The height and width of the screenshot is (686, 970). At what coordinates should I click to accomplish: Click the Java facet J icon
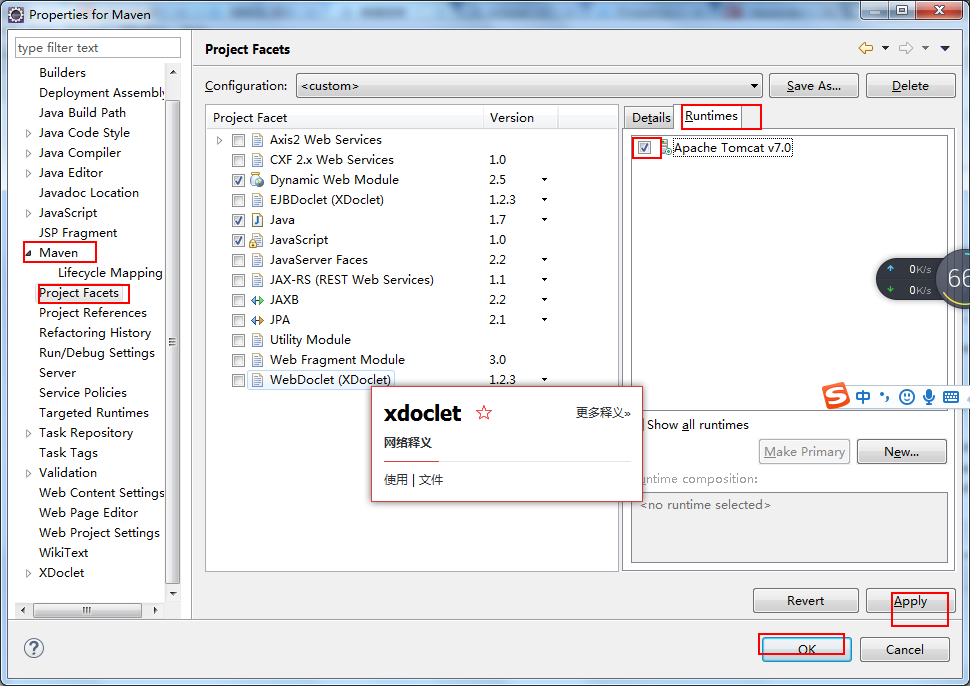click(x=257, y=220)
